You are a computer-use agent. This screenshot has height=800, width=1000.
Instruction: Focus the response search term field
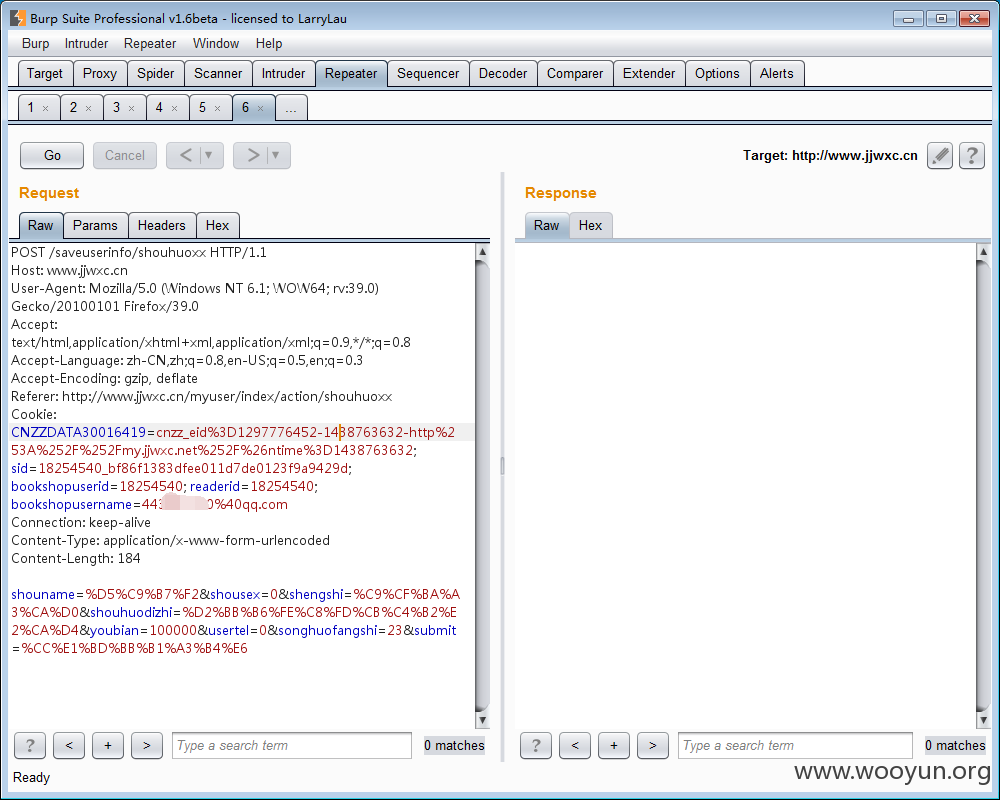[795, 745]
